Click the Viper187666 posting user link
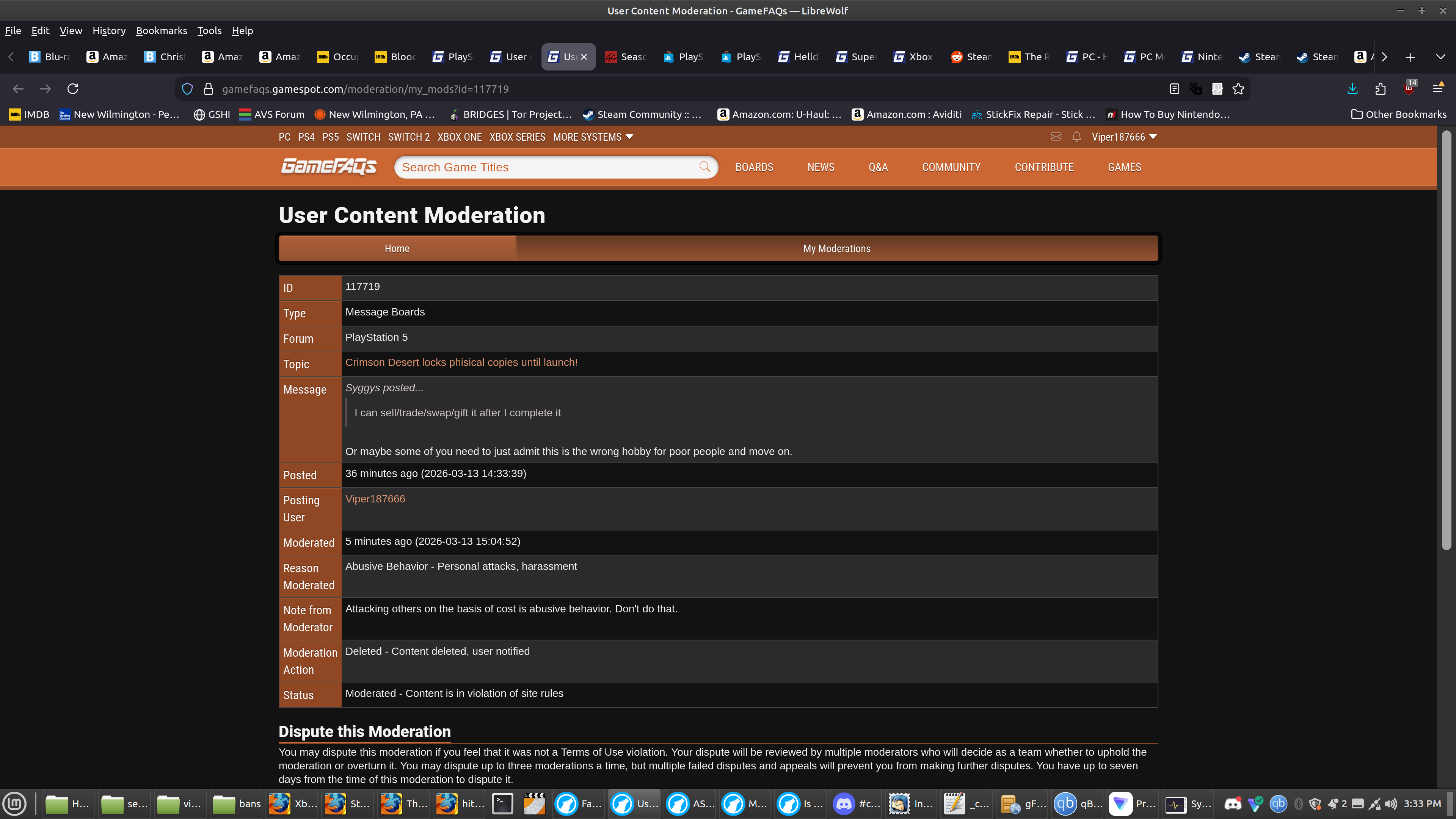Viewport: 1456px width, 819px height. coord(375,499)
